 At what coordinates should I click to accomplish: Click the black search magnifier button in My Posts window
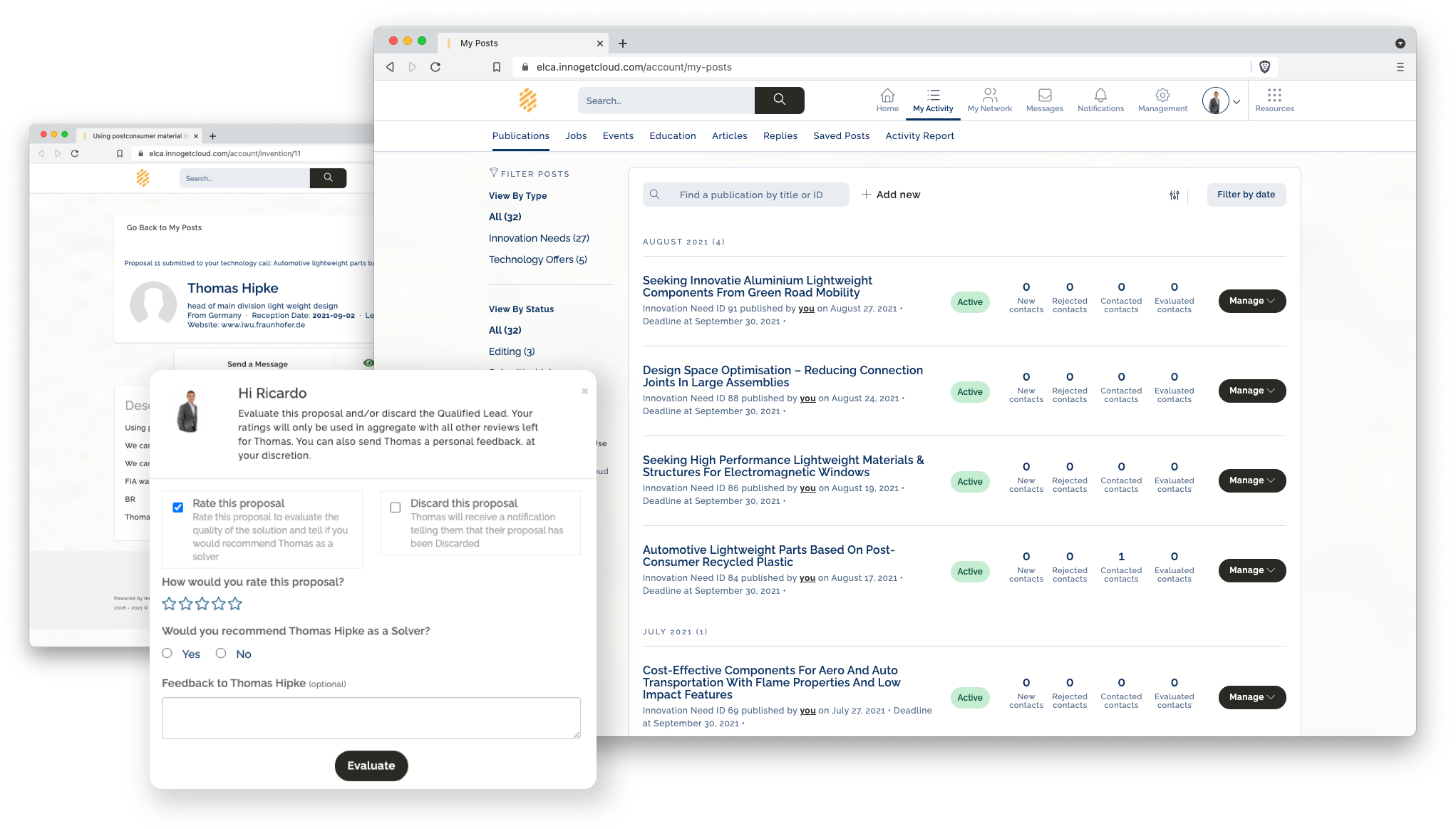(779, 101)
